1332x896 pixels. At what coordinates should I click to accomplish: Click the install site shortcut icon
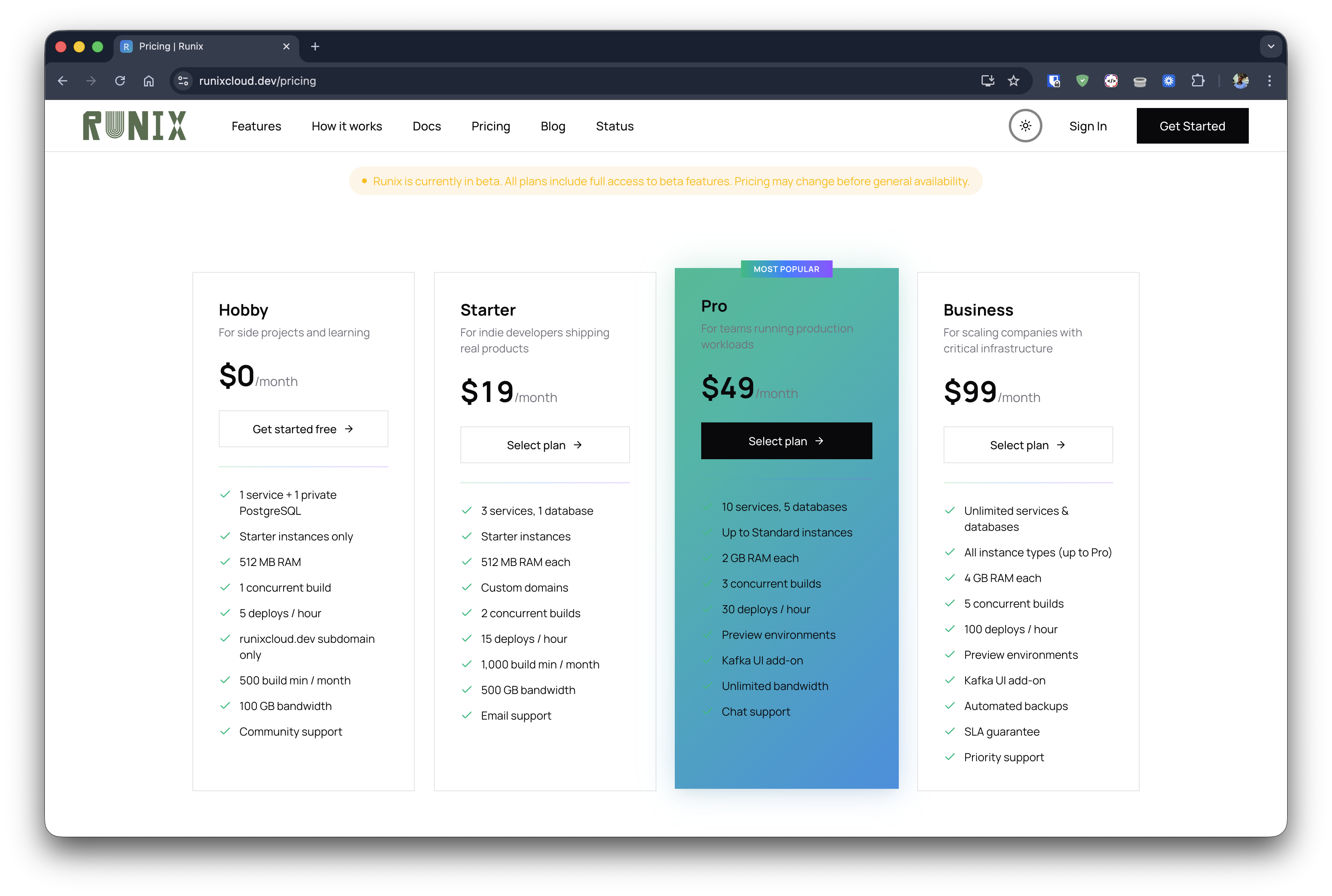coord(988,80)
